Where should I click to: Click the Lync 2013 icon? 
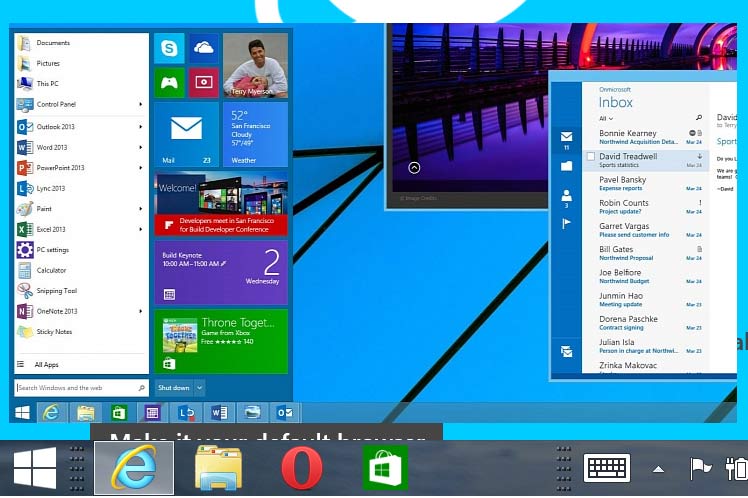click(x=25, y=188)
